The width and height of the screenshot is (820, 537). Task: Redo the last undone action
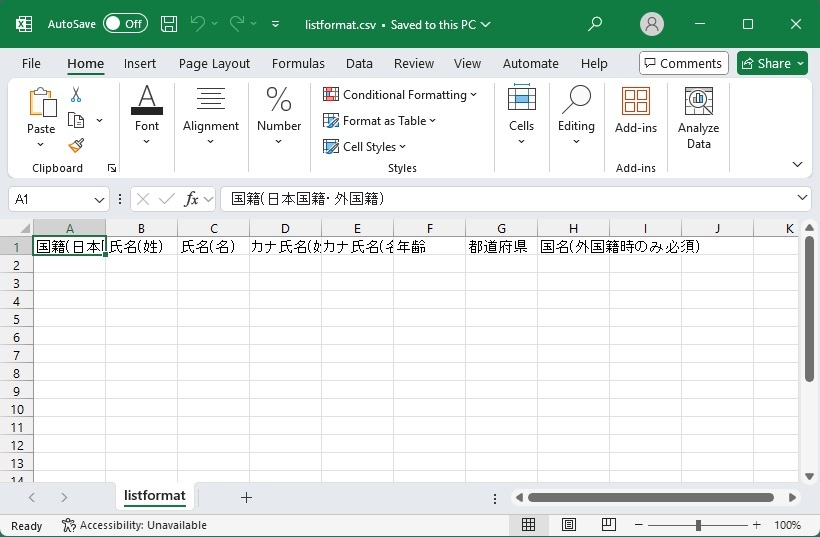237,24
